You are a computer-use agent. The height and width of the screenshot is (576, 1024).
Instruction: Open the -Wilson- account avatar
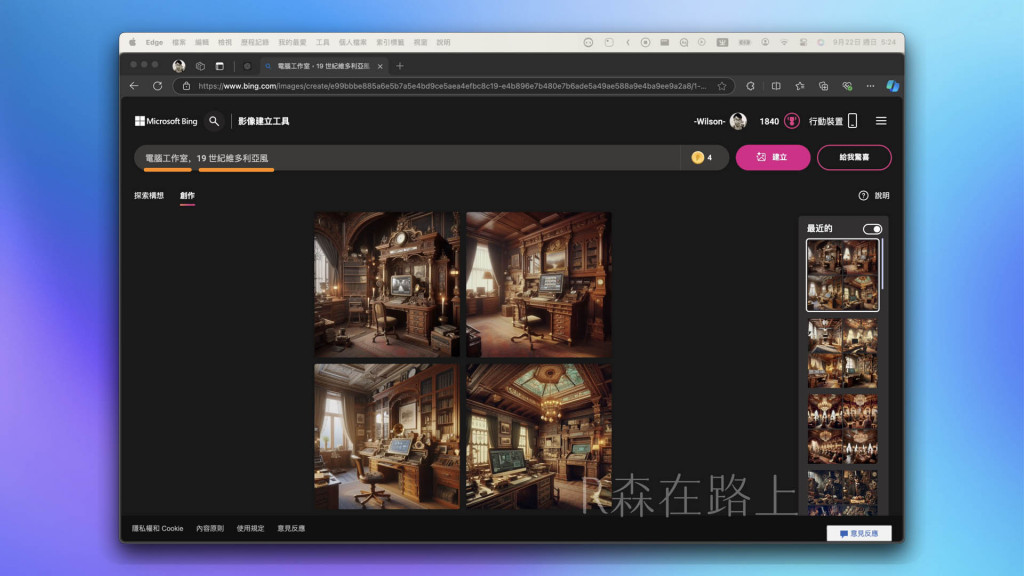coord(738,121)
